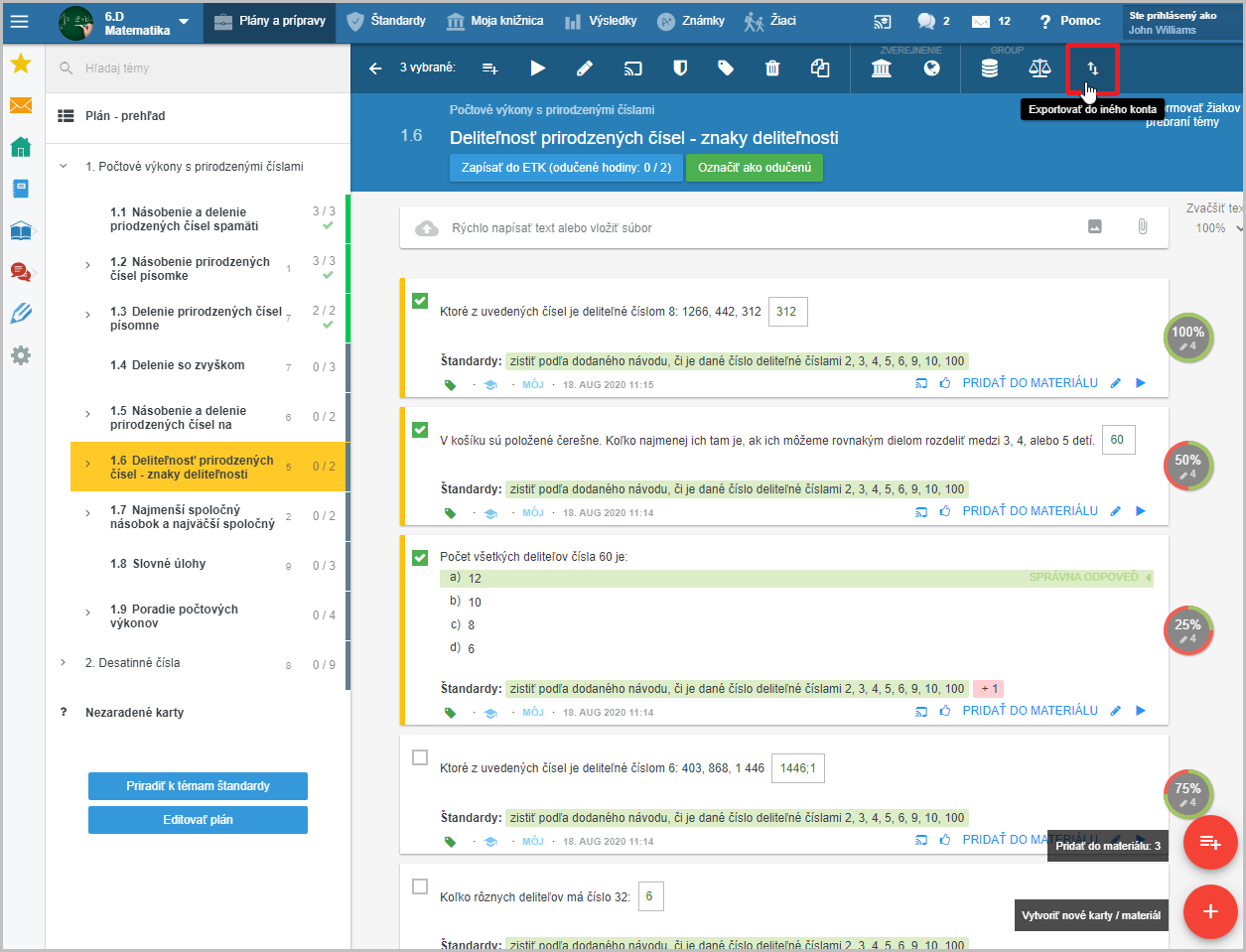Click the add-to-playlist icon in selection toolbar
Screen dimensions: 1246x952
[x=490, y=68]
